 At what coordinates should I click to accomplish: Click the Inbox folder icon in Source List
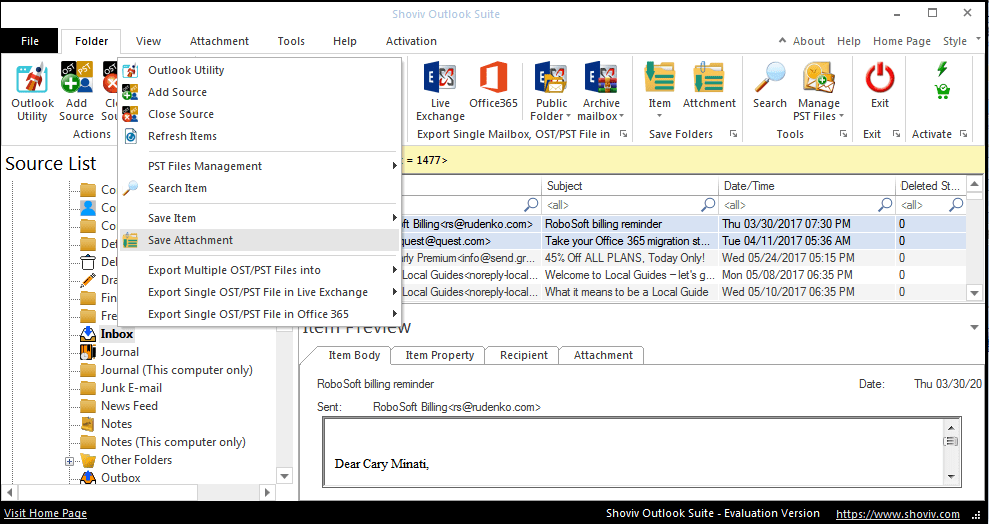(88, 334)
